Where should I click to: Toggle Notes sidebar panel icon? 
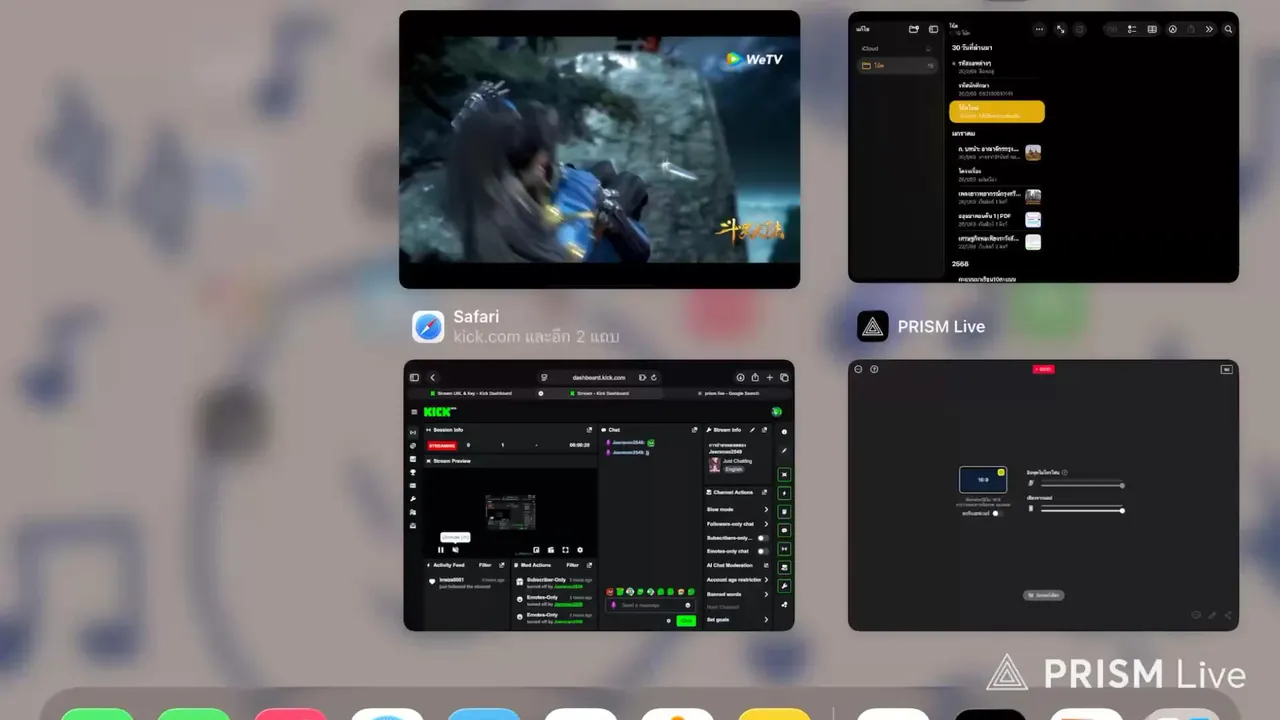pos(933,29)
